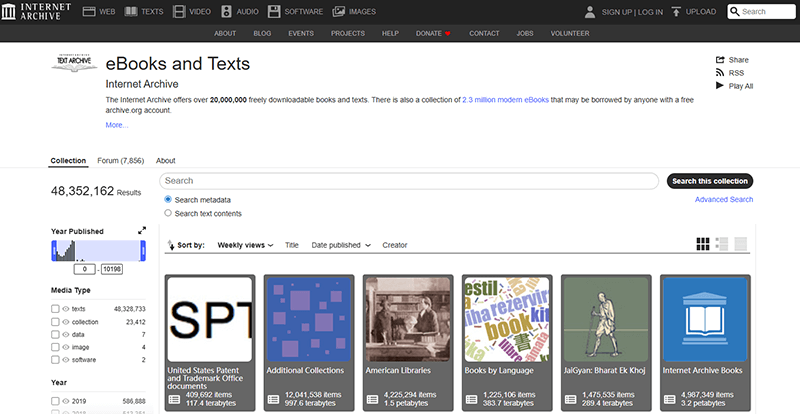Click the user avatar icon

(x=590, y=12)
